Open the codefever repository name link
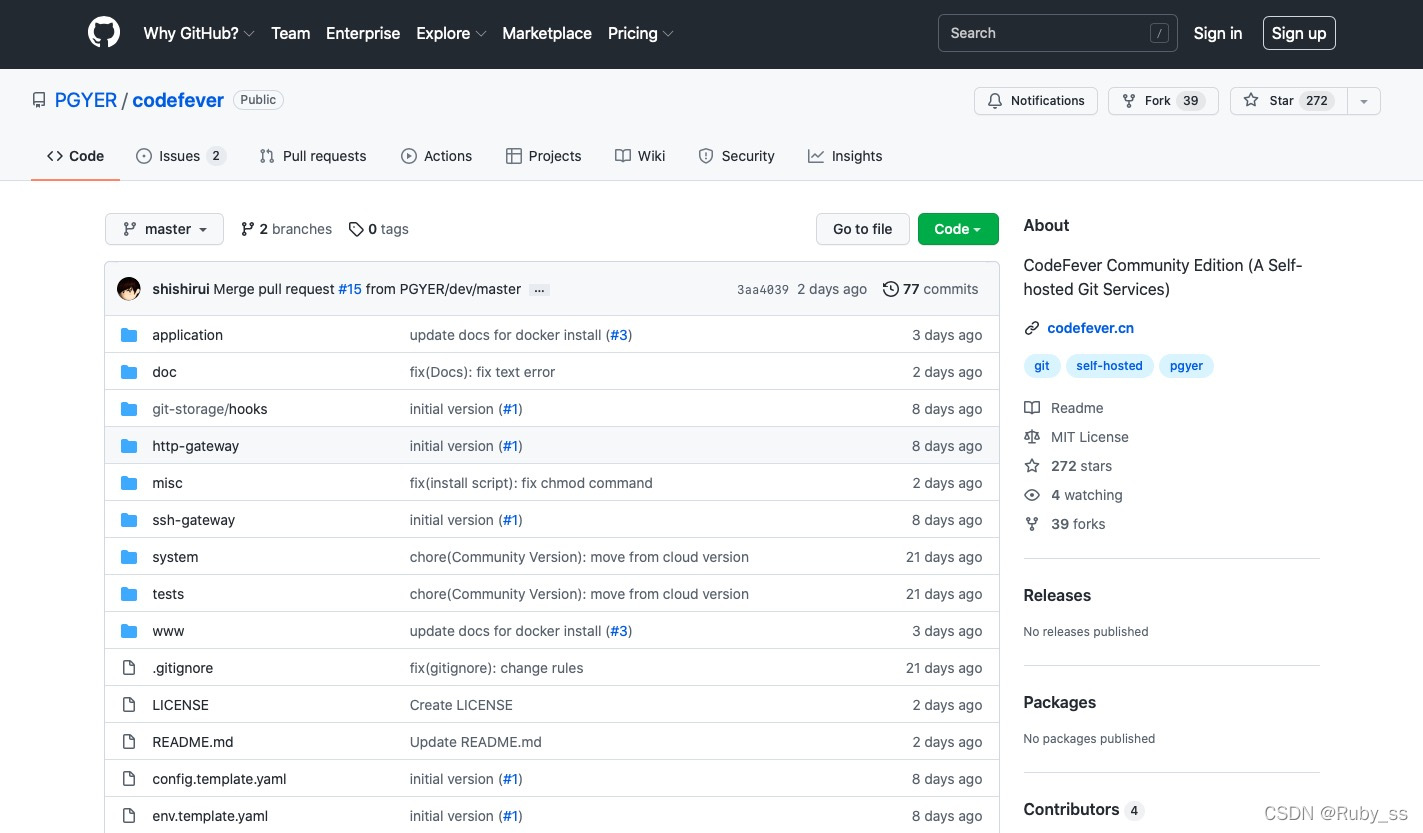Image resolution: width=1423 pixels, height=833 pixels. pos(178,100)
